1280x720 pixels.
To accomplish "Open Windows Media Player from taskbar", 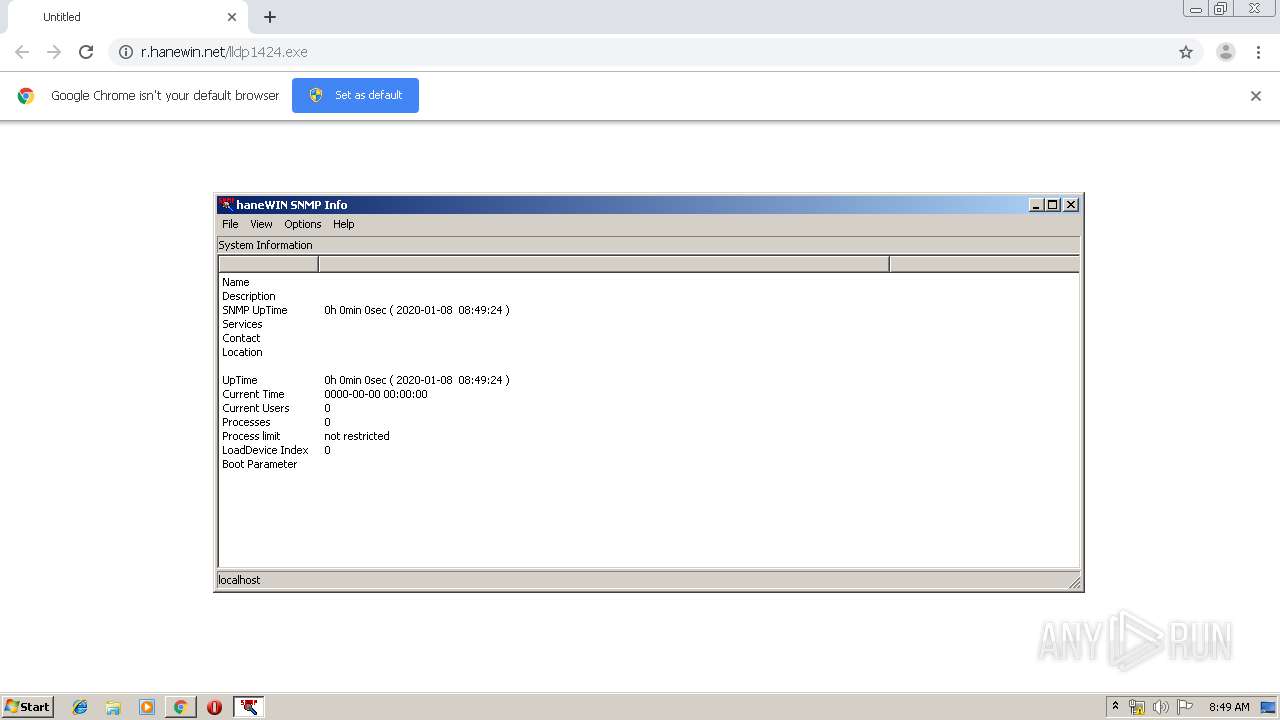I will click(x=147, y=707).
